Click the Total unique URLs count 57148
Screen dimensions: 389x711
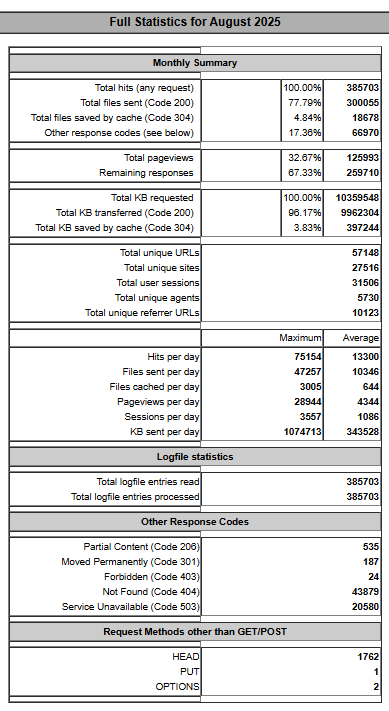click(365, 253)
